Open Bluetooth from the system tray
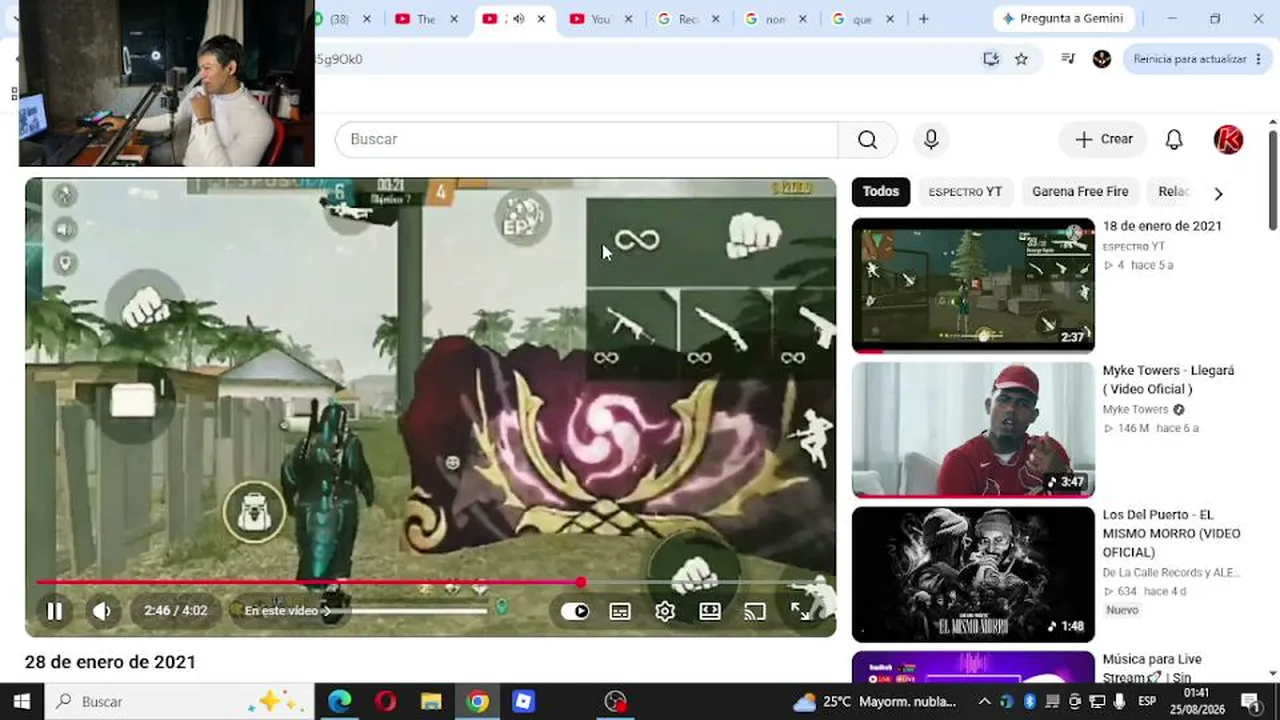This screenshot has height=720, width=1280. pos(1029,702)
